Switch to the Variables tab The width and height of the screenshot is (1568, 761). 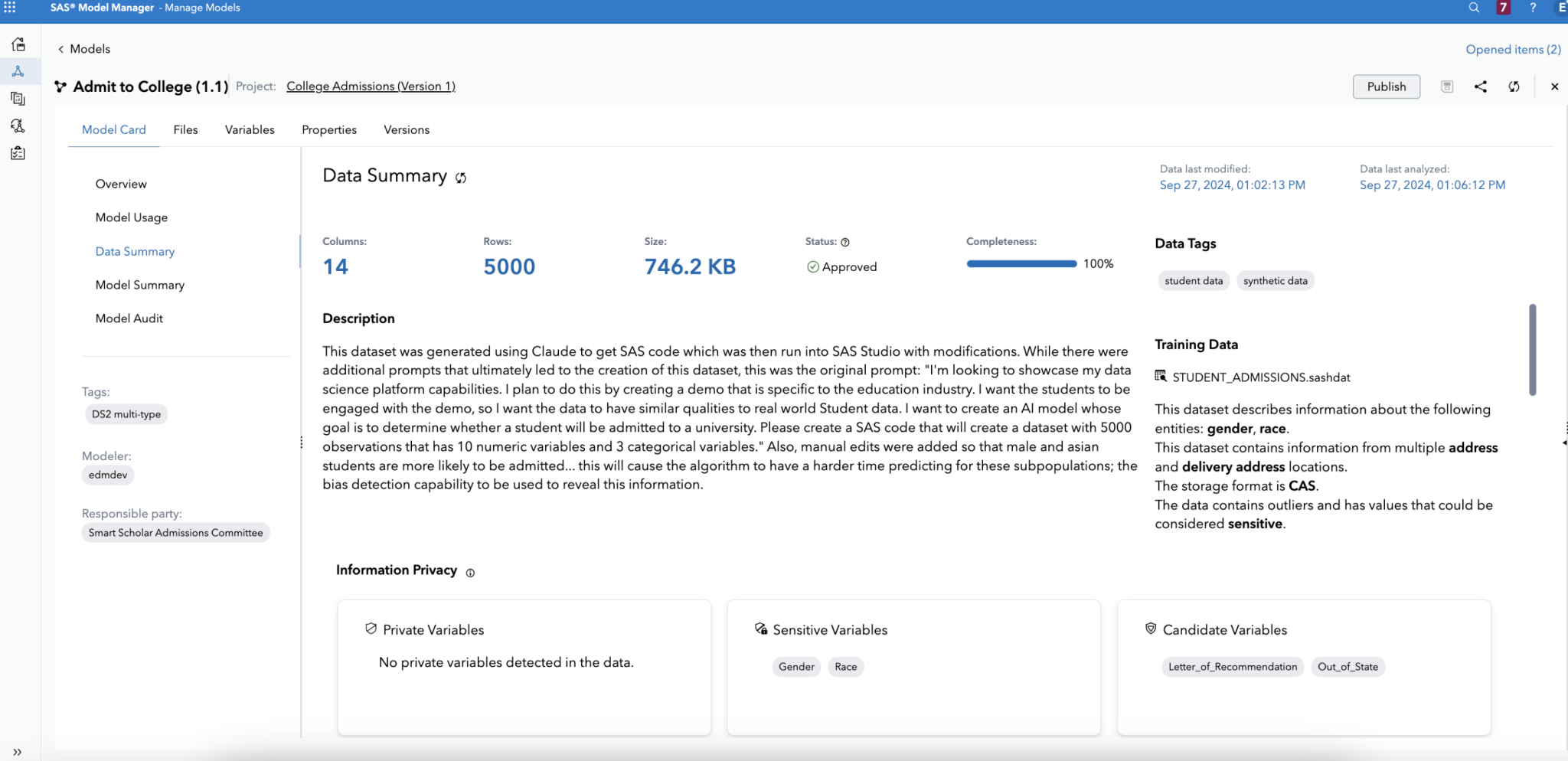click(250, 130)
